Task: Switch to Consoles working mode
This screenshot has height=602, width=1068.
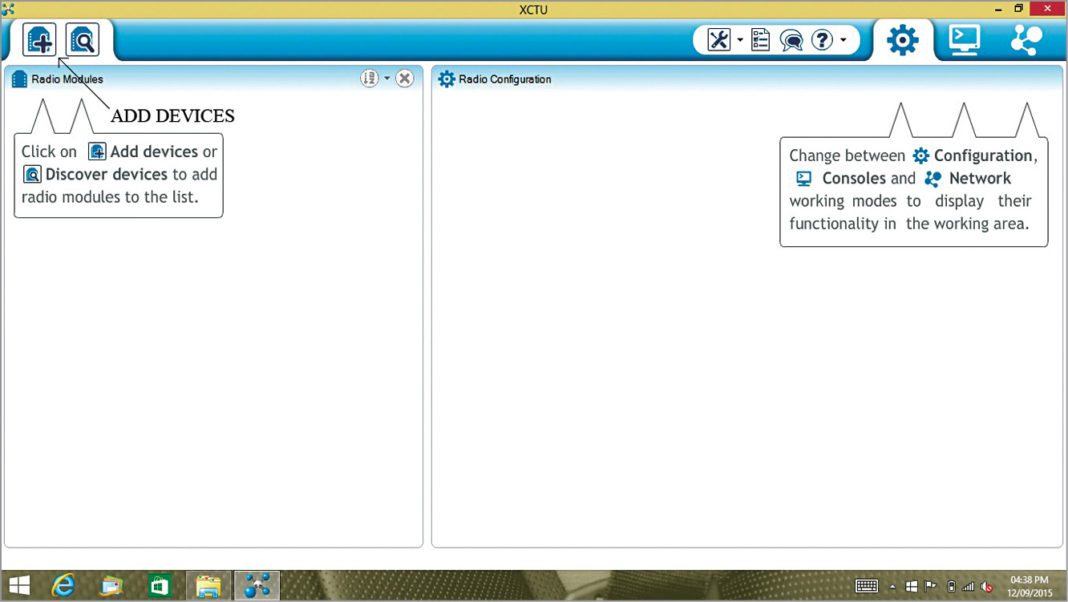Action: [x=962, y=39]
